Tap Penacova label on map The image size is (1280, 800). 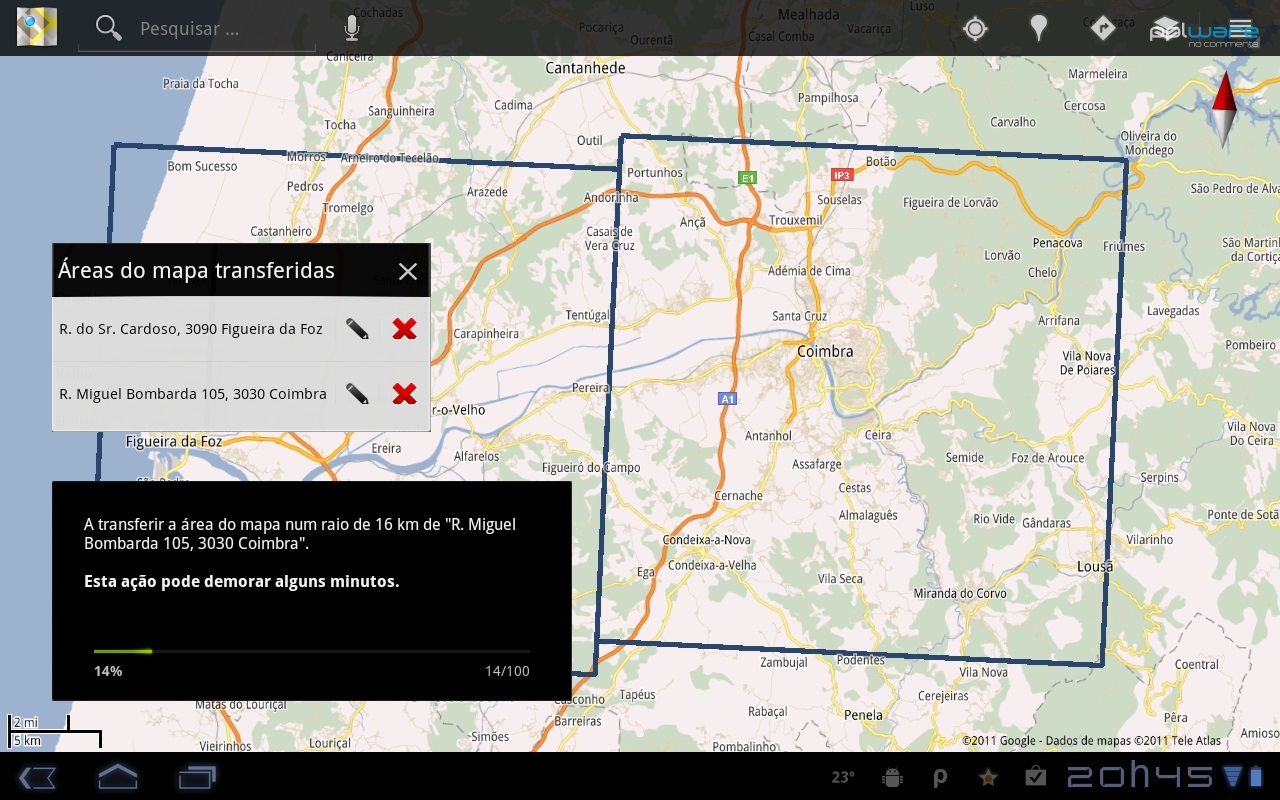(1057, 243)
